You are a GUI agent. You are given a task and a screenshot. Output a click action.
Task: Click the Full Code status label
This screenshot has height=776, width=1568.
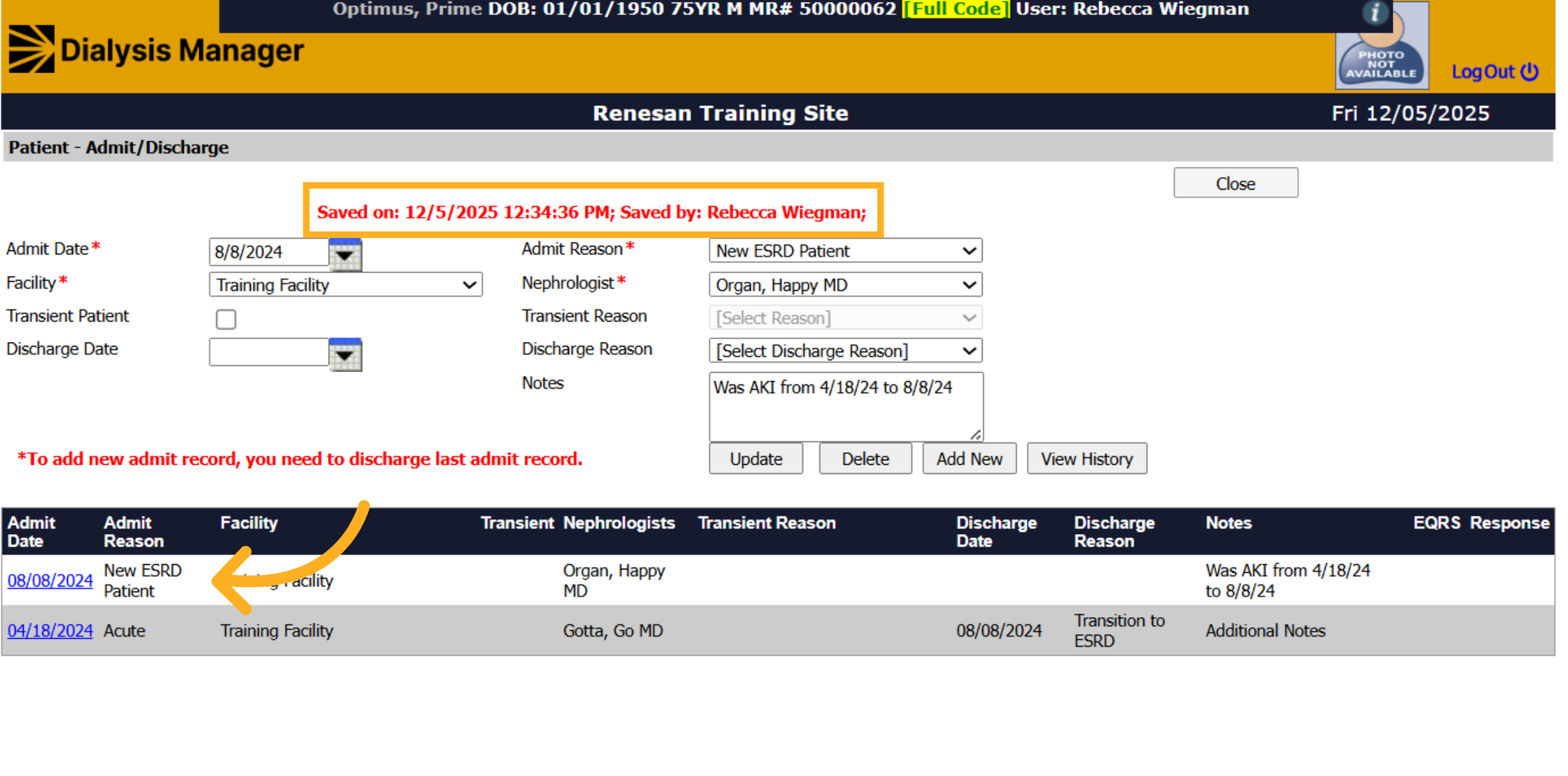pos(956,9)
